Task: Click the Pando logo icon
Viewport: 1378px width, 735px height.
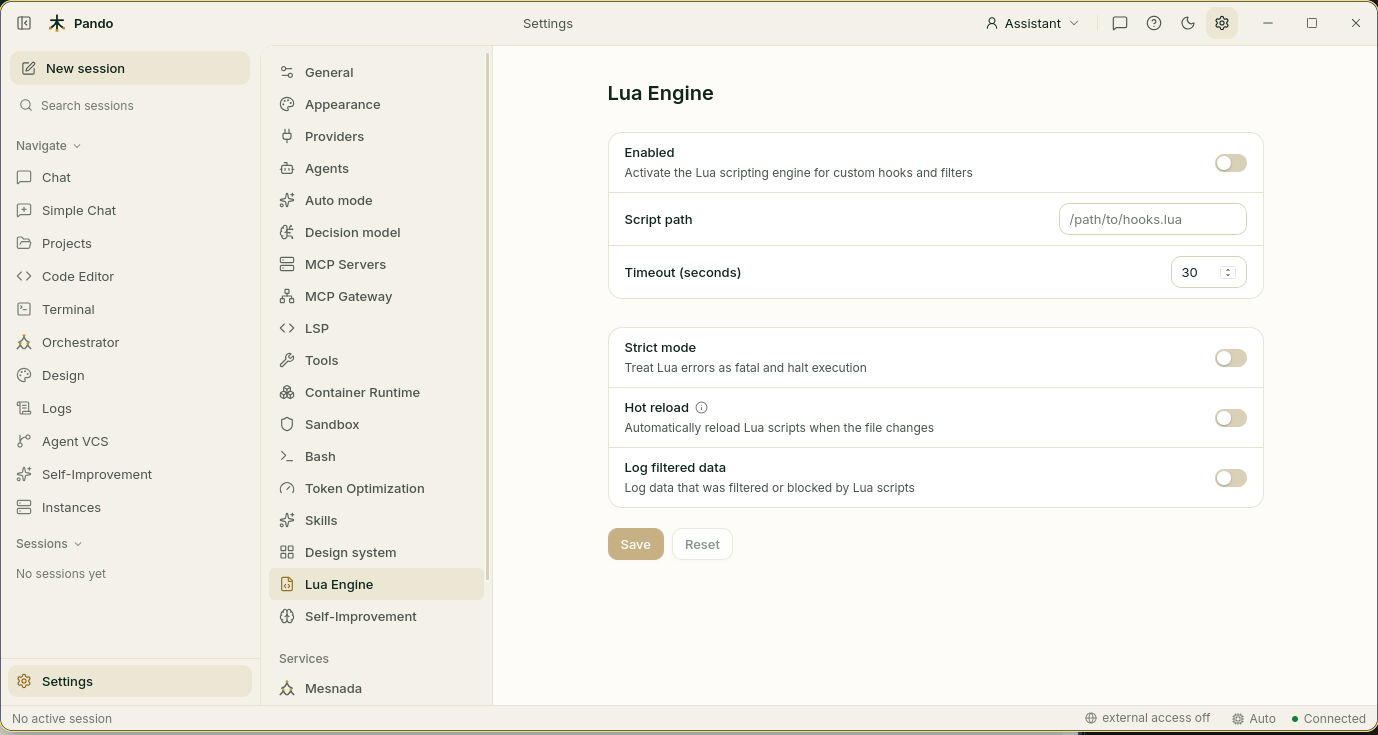Action: (x=57, y=23)
